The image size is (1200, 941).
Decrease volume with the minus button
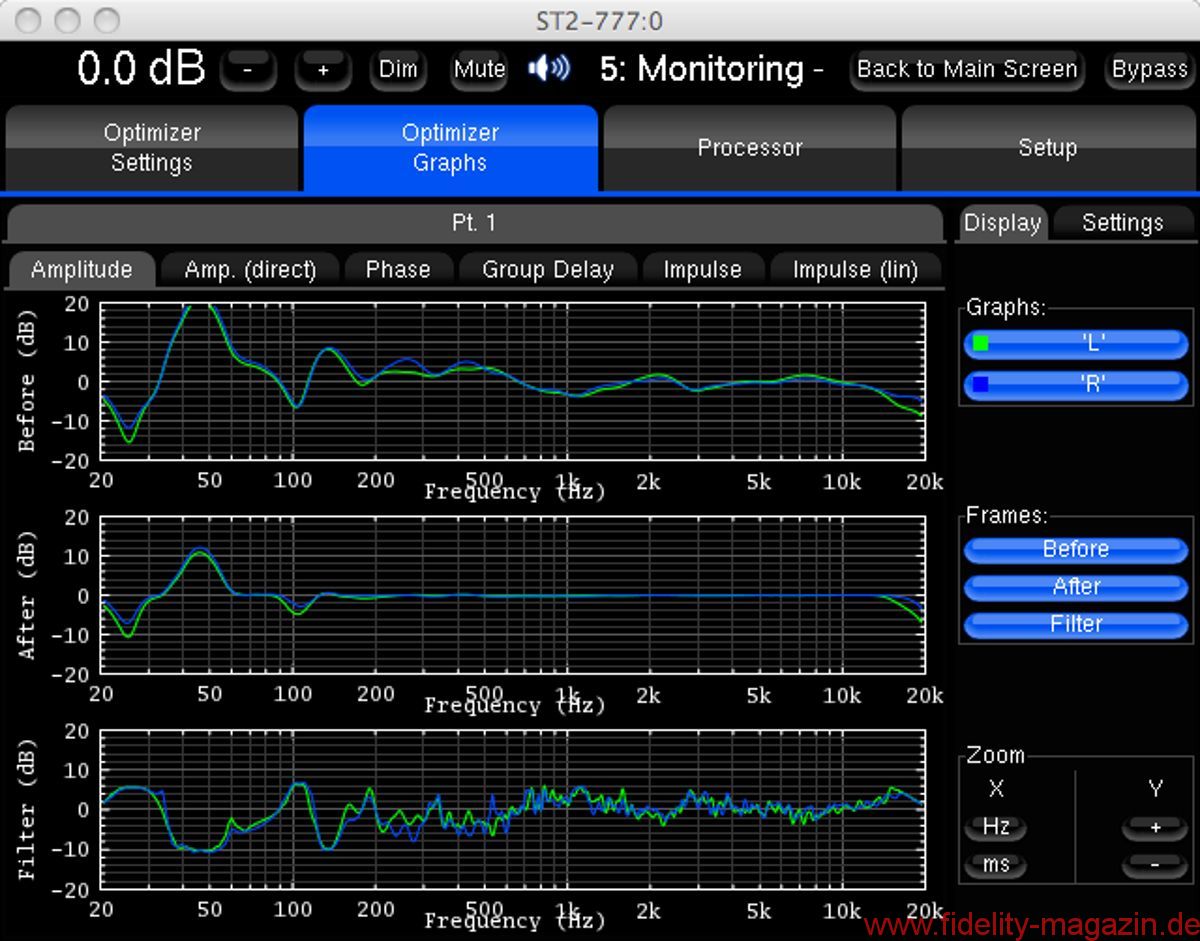pos(248,70)
